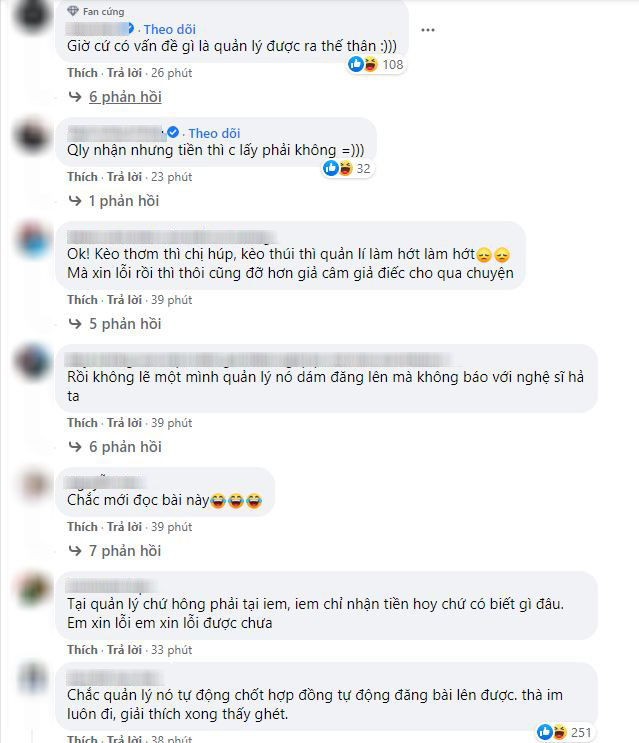Expand the '1 phản hồi' reply thread
The width and height of the screenshot is (639, 743).
[124, 201]
